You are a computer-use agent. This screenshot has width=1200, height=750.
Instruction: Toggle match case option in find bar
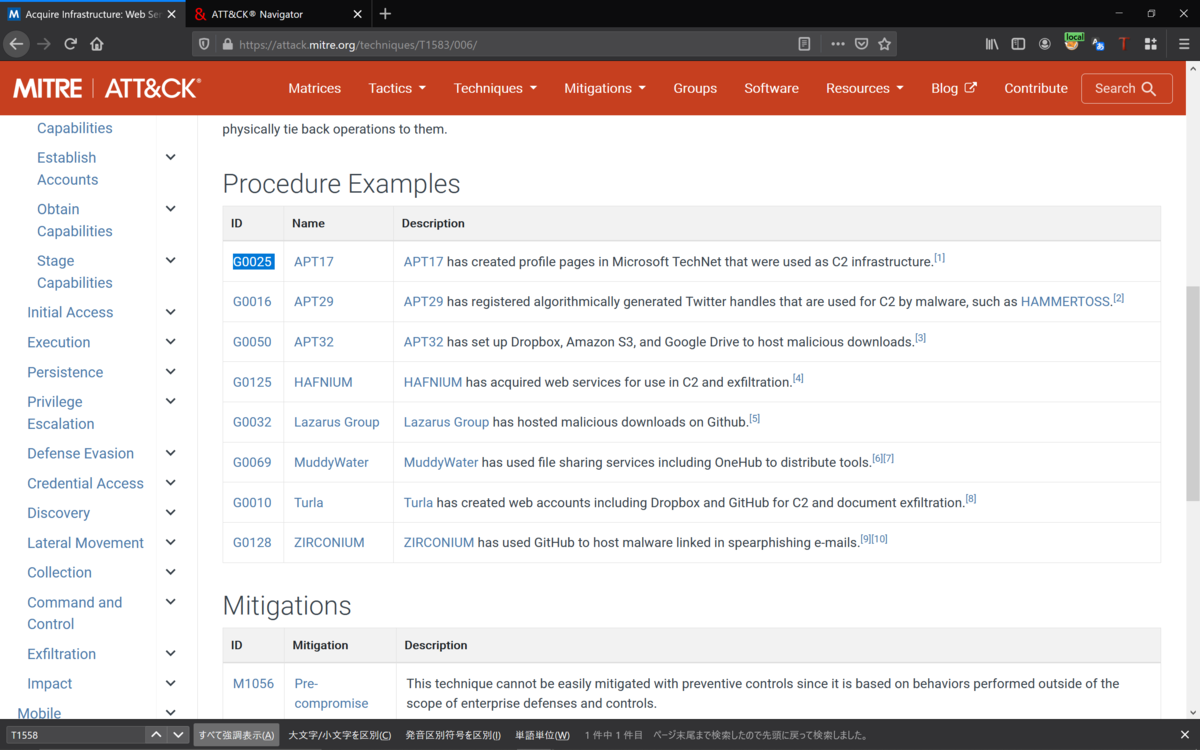pyautogui.click(x=340, y=735)
